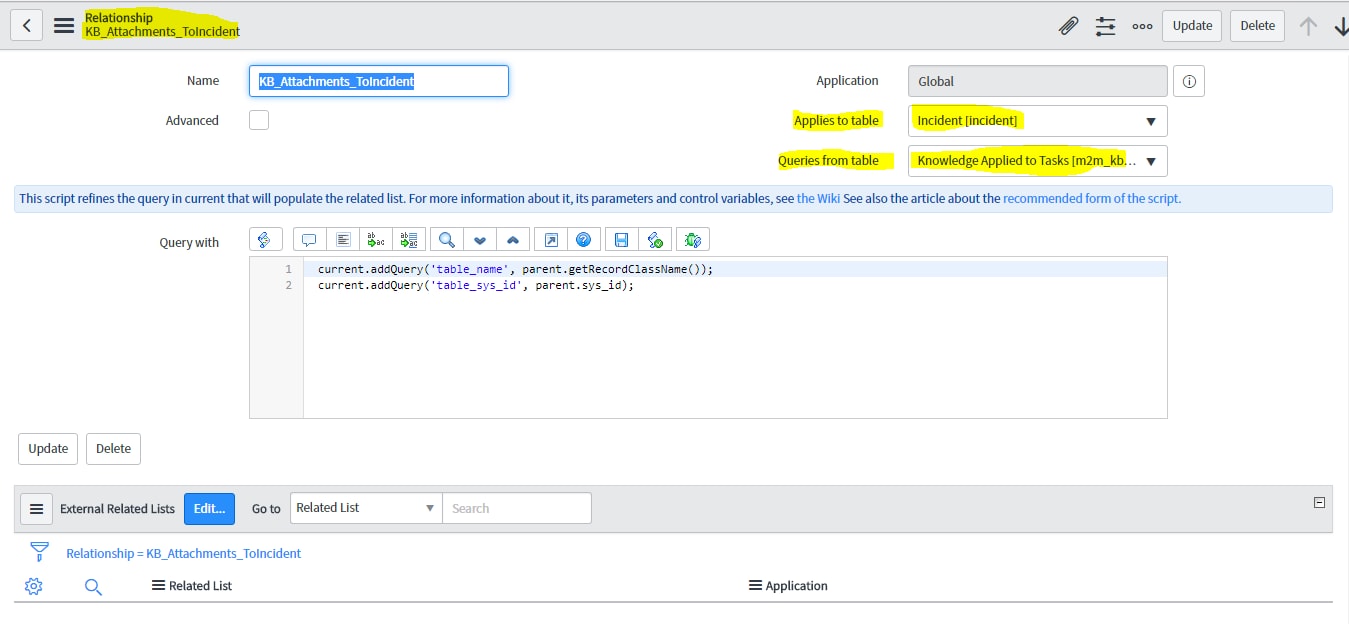The width and height of the screenshot is (1349, 624).
Task: Click the 'Advanced' field label
Action: 192,121
